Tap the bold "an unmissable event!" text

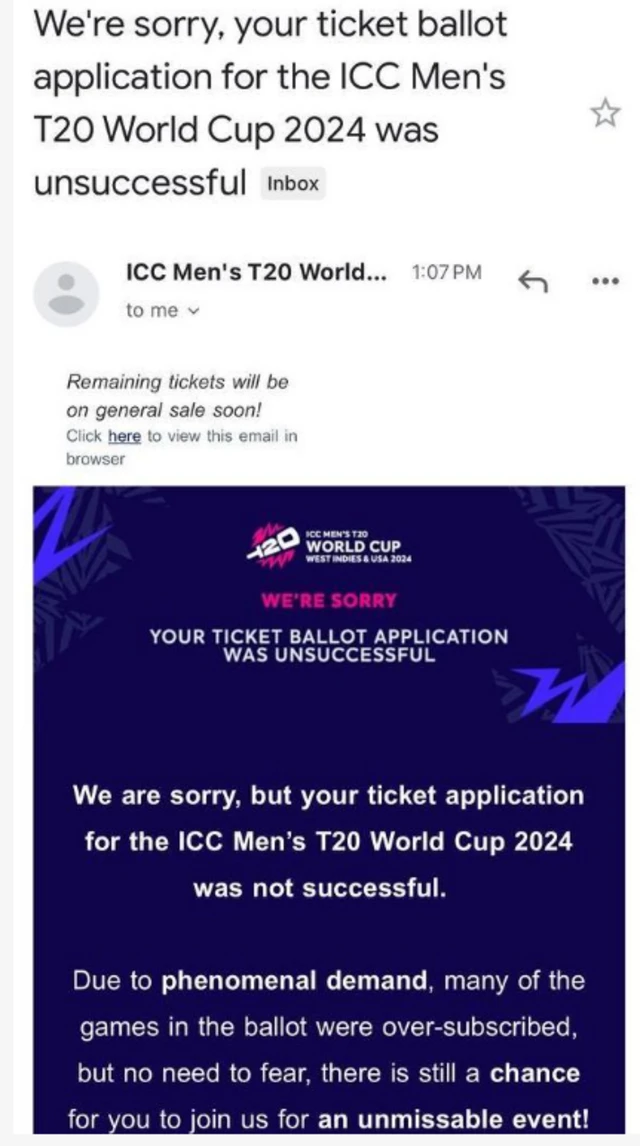(x=453, y=1119)
